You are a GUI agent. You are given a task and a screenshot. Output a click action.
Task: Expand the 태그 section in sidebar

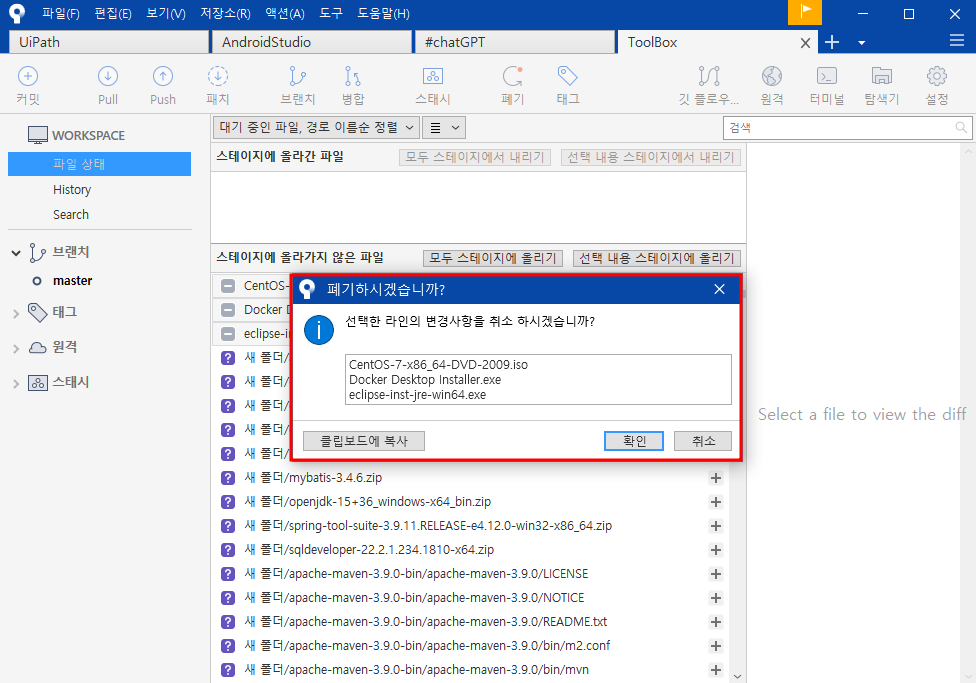[x=16, y=314]
